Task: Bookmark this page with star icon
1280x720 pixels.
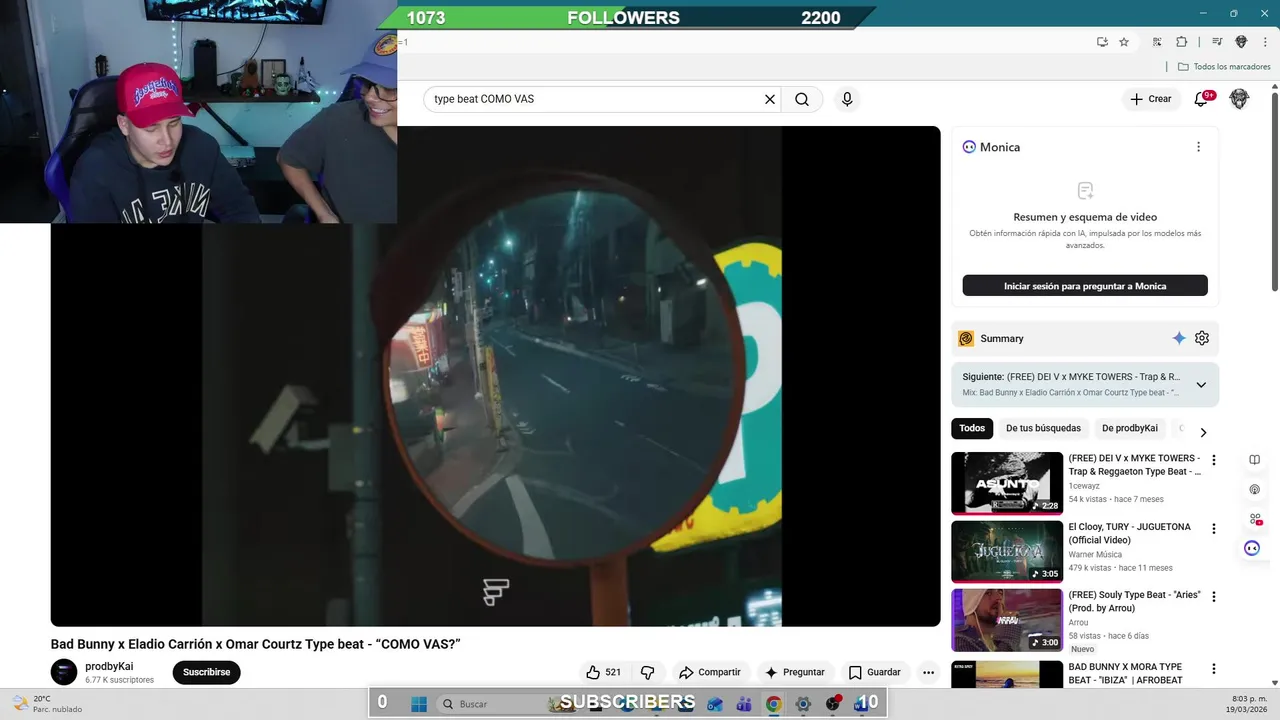Action: 1124,42
